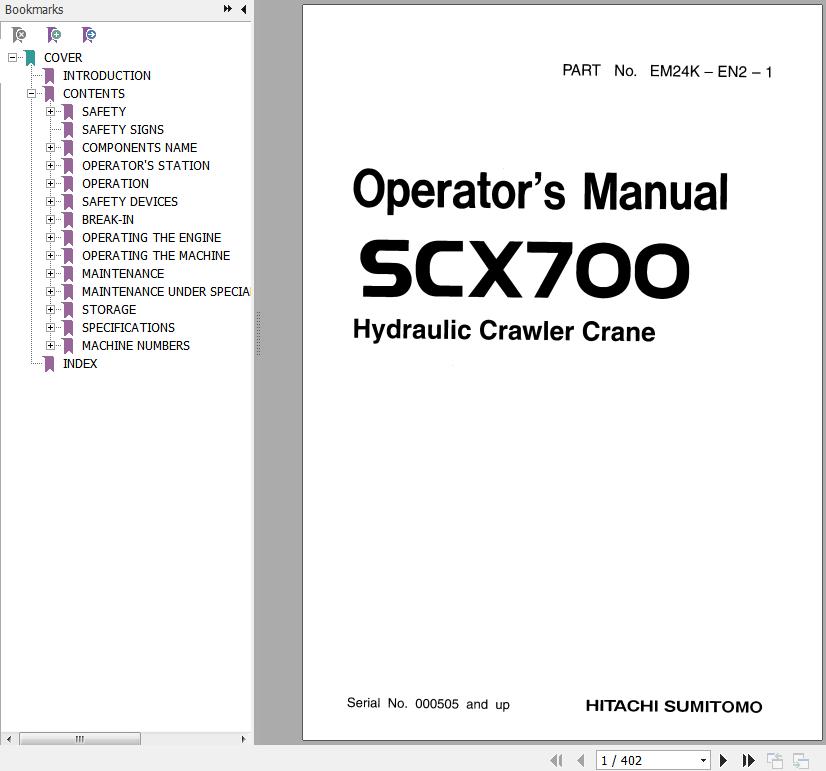826x771 pixels.
Task: Go to previous page arrow
Action: pyautogui.click(x=581, y=760)
